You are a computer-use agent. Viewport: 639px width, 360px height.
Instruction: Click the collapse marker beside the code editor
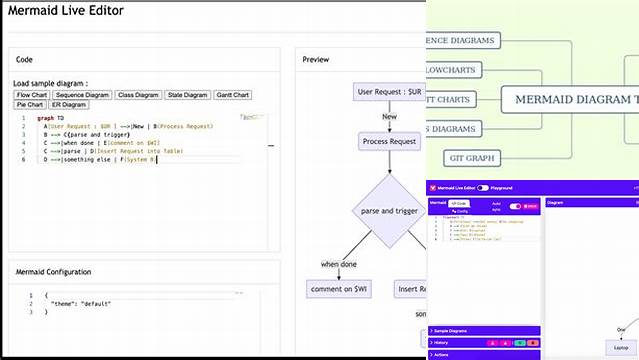point(271,146)
